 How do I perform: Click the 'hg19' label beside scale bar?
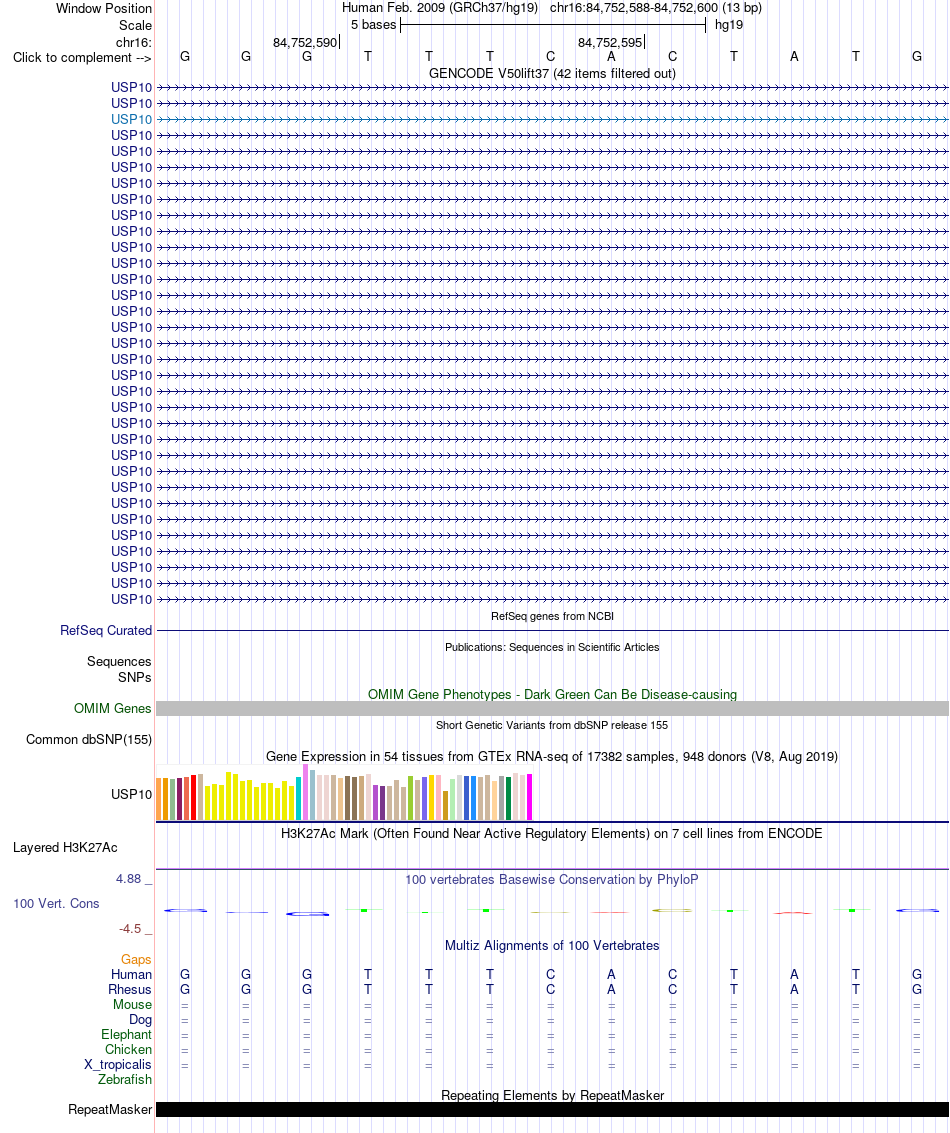(729, 25)
